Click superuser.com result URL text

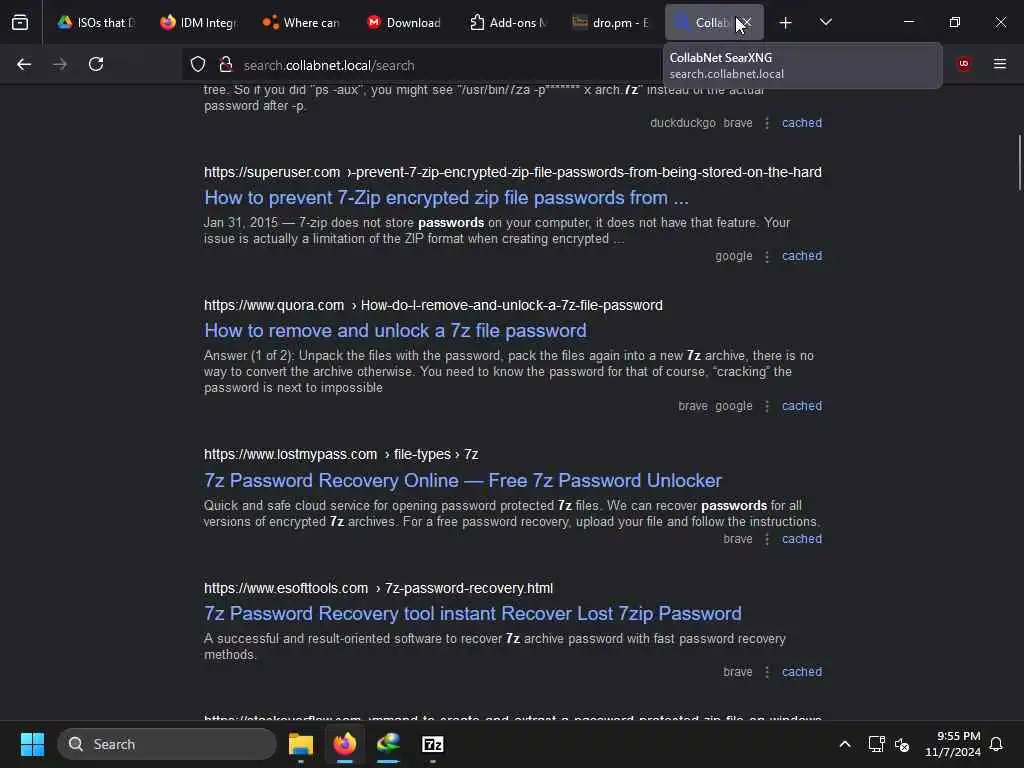point(513,172)
